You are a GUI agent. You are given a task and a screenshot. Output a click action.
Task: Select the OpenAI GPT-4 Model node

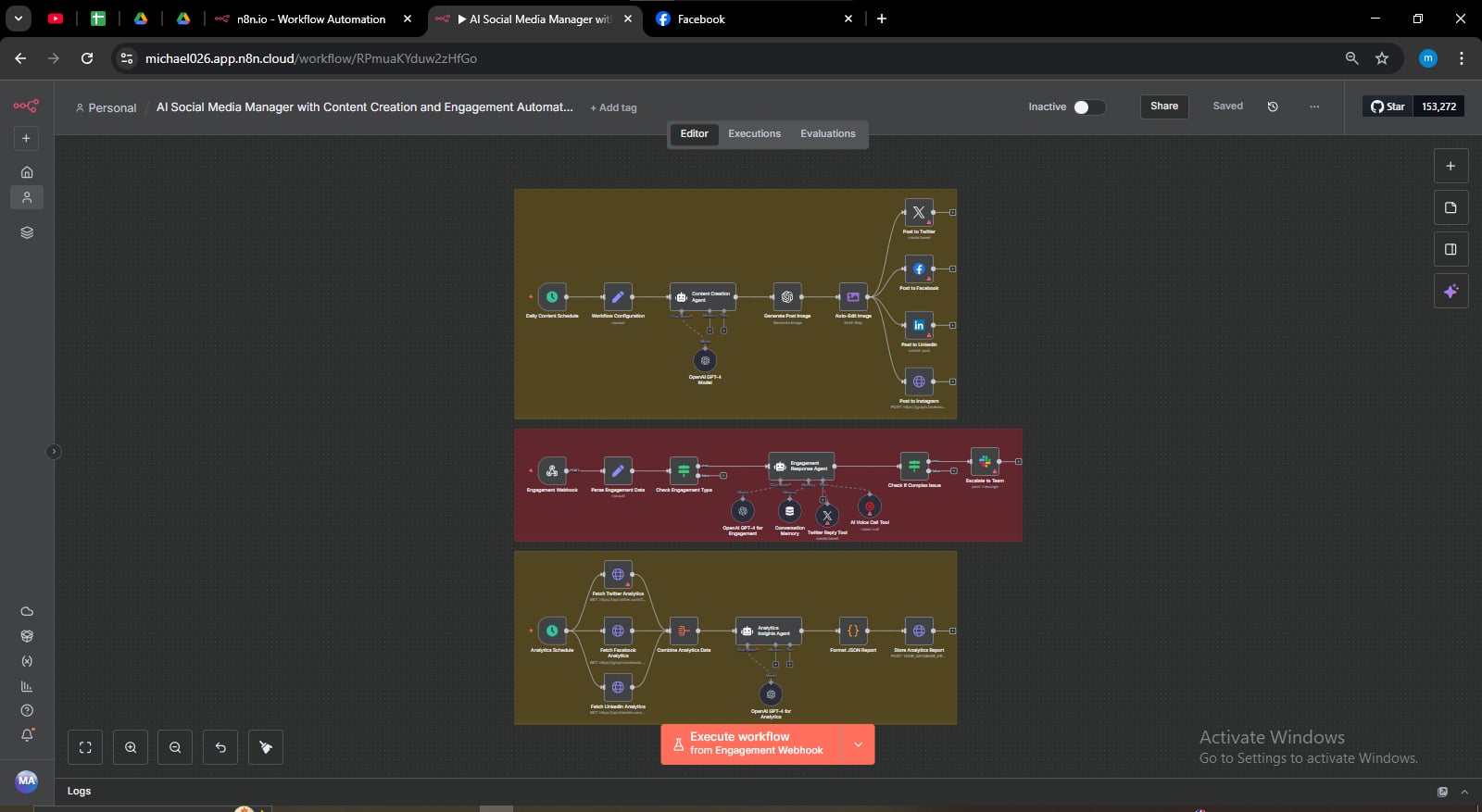coord(705,361)
